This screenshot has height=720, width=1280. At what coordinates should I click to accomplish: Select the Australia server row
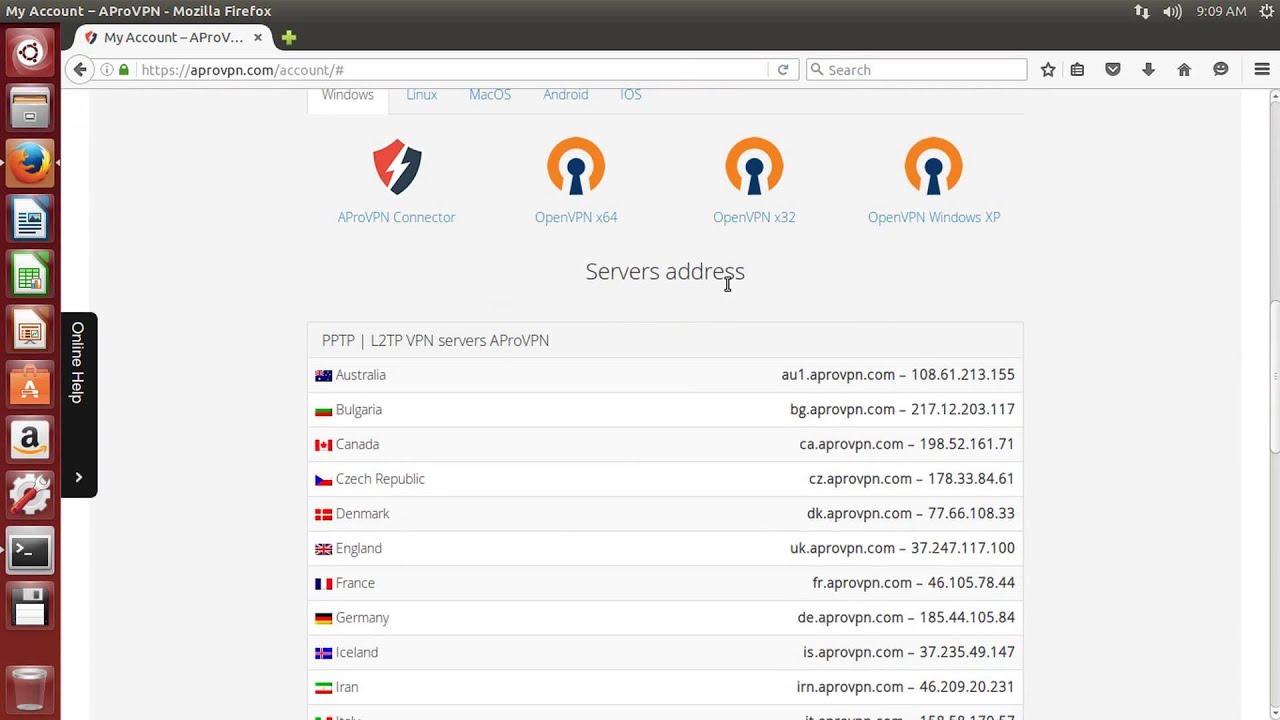pyautogui.click(x=665, y=375)
